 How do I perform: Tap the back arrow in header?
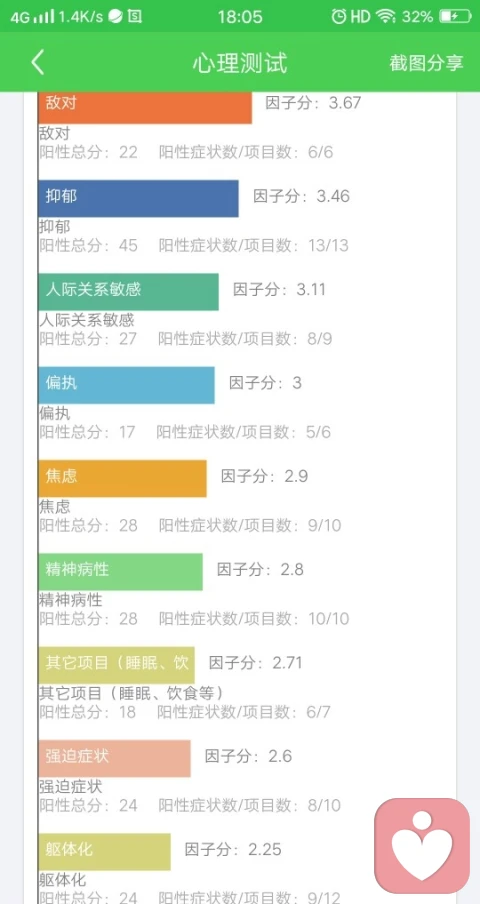[x=37, y=62]
